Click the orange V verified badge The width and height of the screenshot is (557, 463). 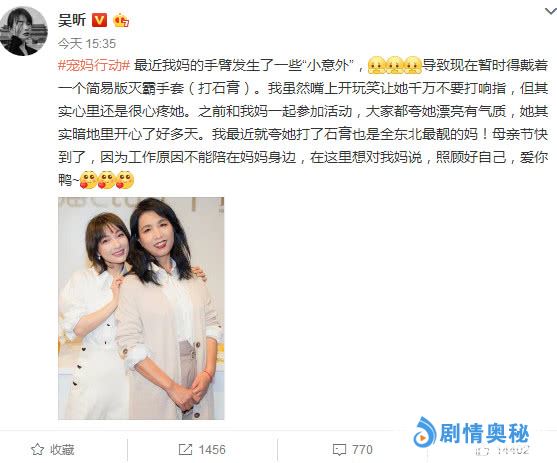click(99, 20)
